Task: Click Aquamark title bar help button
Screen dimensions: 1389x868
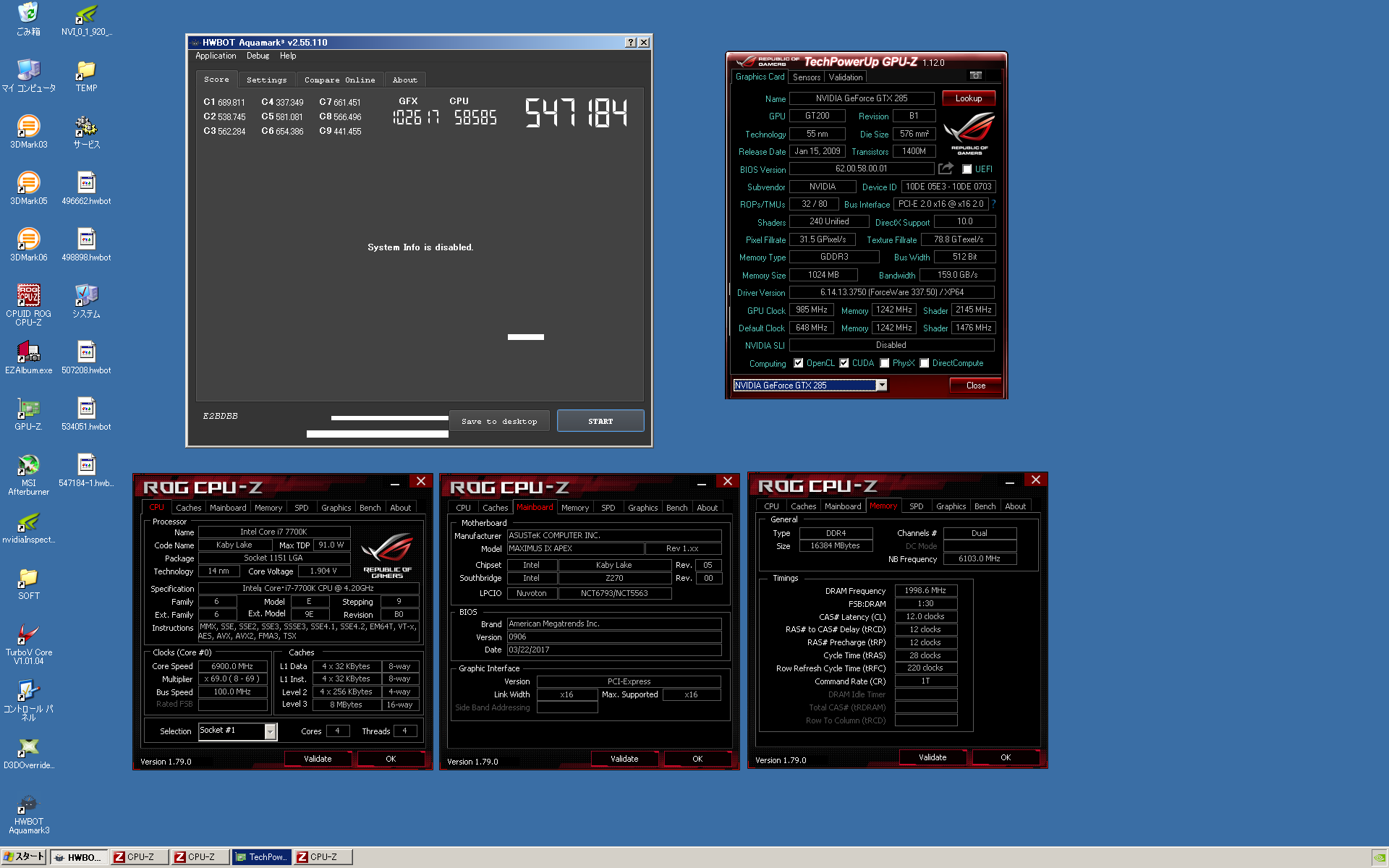Action: pos(631,43)
